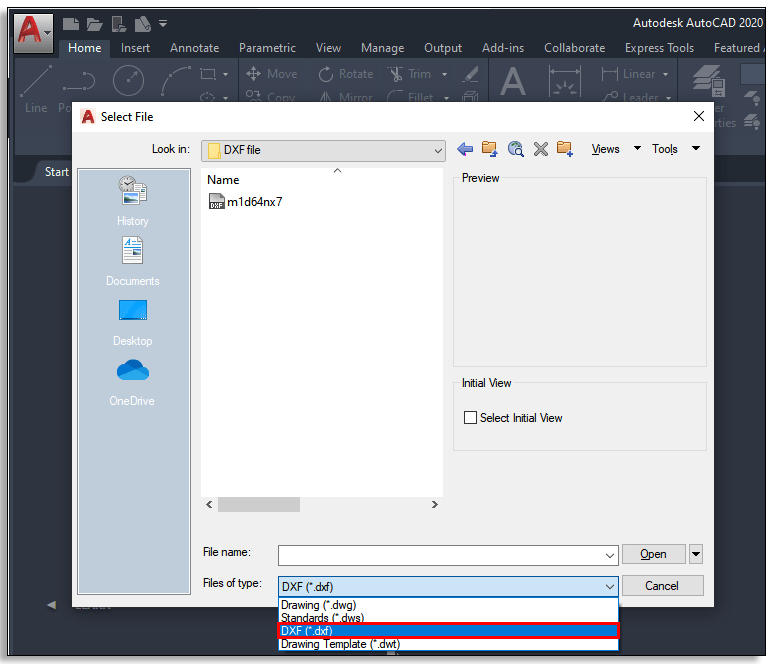This screenshot has height=664, width=774.
Task: Click the Open from Web & Mobile icon
Action: click(x=119, y=24)
